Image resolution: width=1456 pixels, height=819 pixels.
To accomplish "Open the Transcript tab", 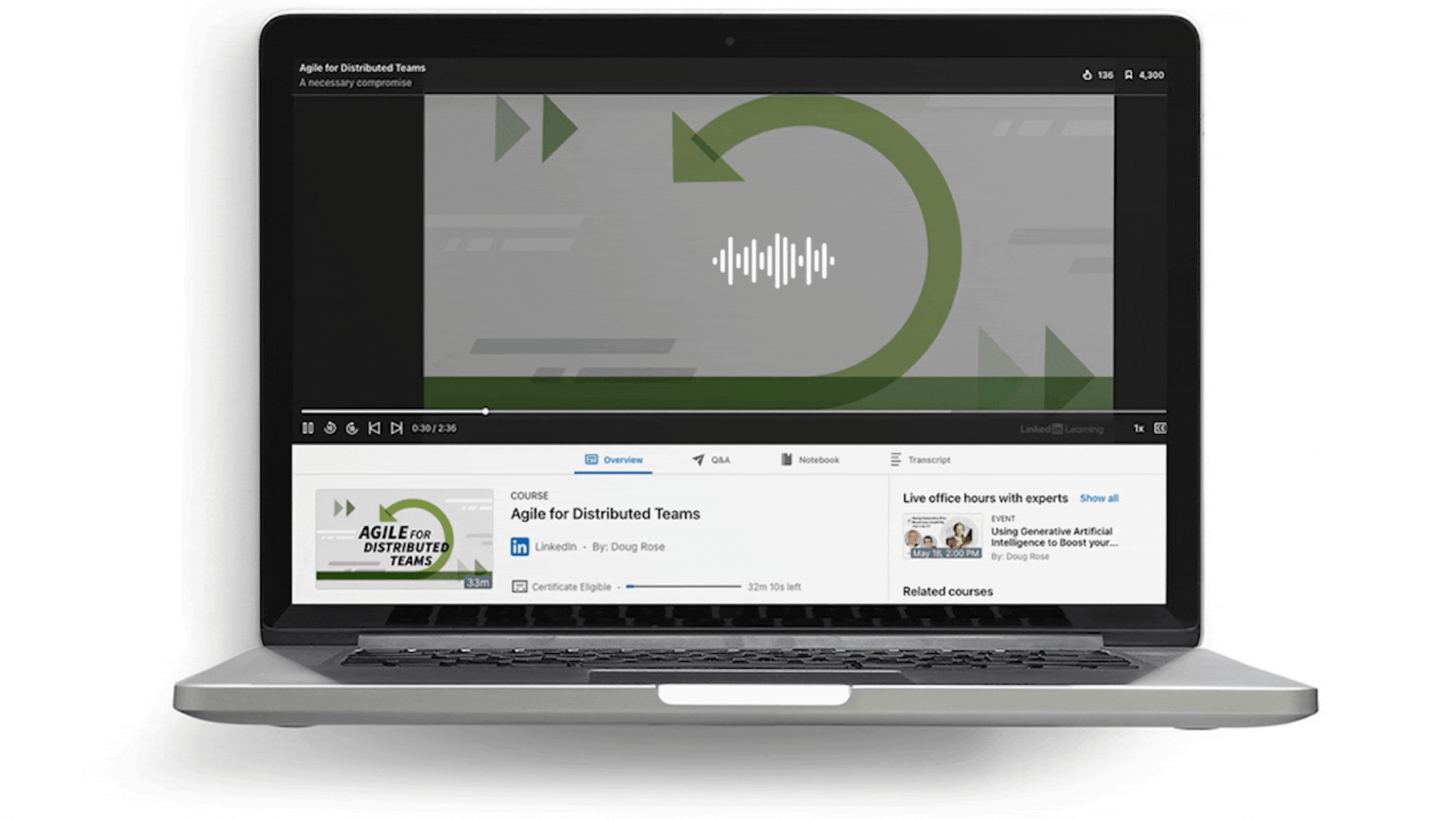I will (x=920, y=460).
